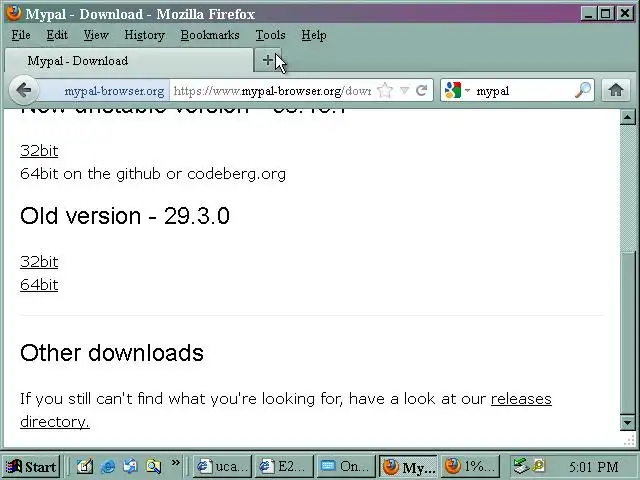Click the Outlook Express quick launch icon
The width and height of the screenshot is (640, 480).
pos(130,466)
